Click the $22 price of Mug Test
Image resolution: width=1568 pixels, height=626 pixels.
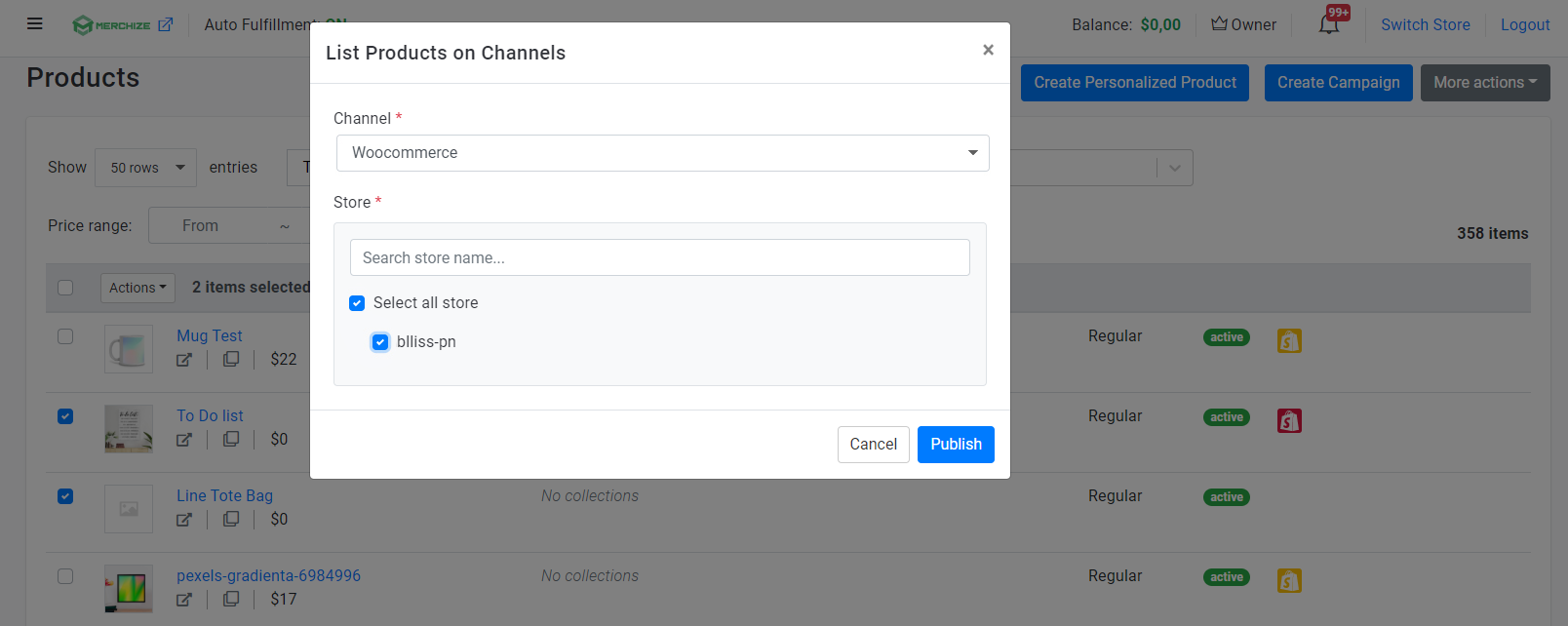point(284,359)
